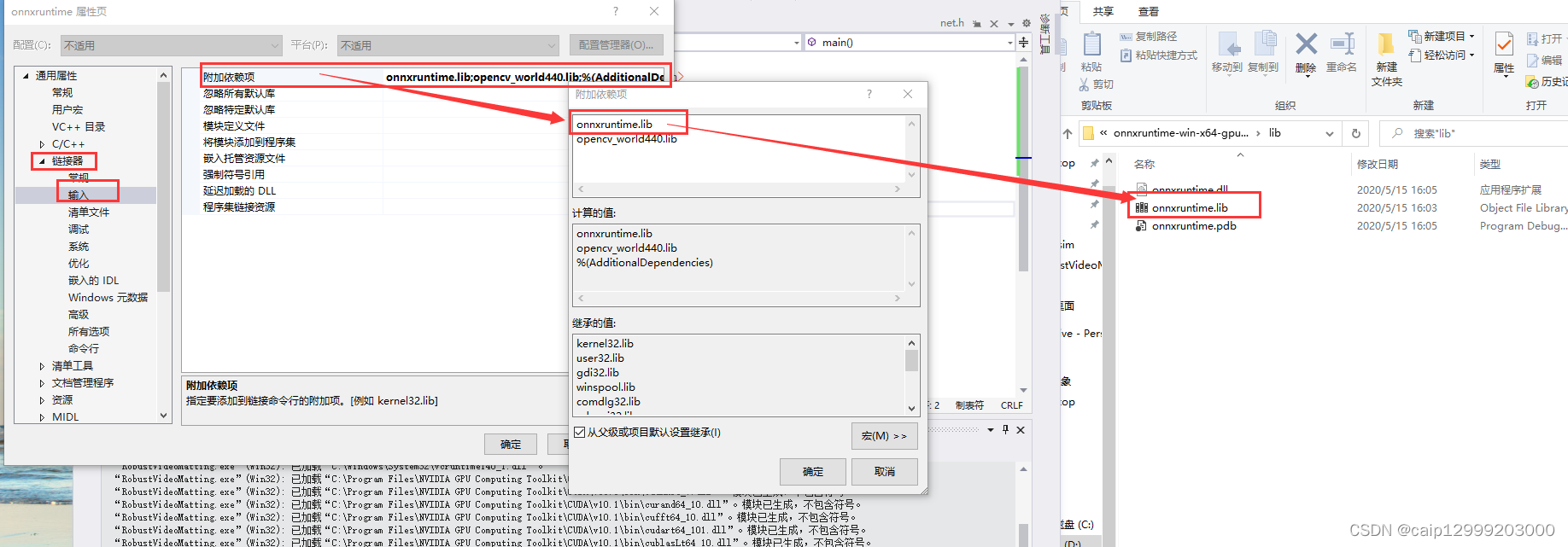Expand the C/C++ tree node
Viewport: 1568px width, 547px height.
42,144
